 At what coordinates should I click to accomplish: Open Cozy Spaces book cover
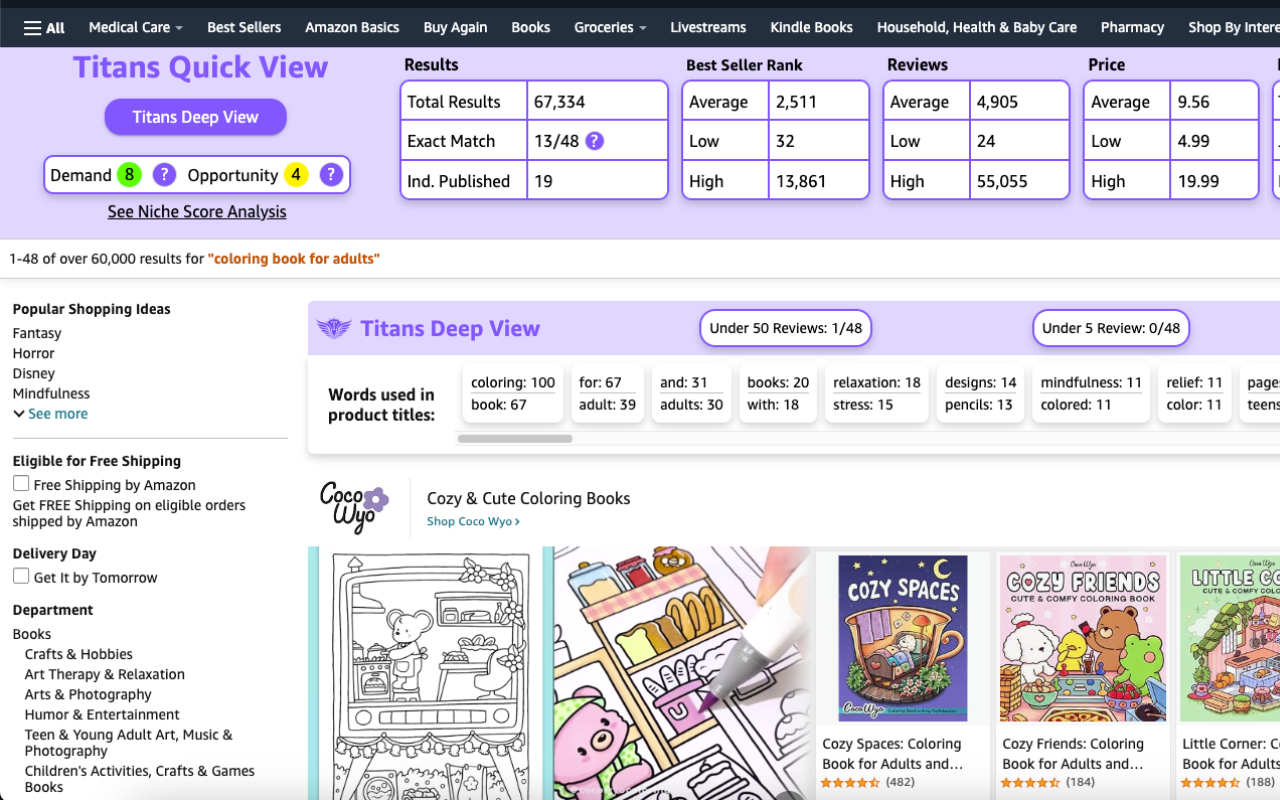[x=903, y=638]
